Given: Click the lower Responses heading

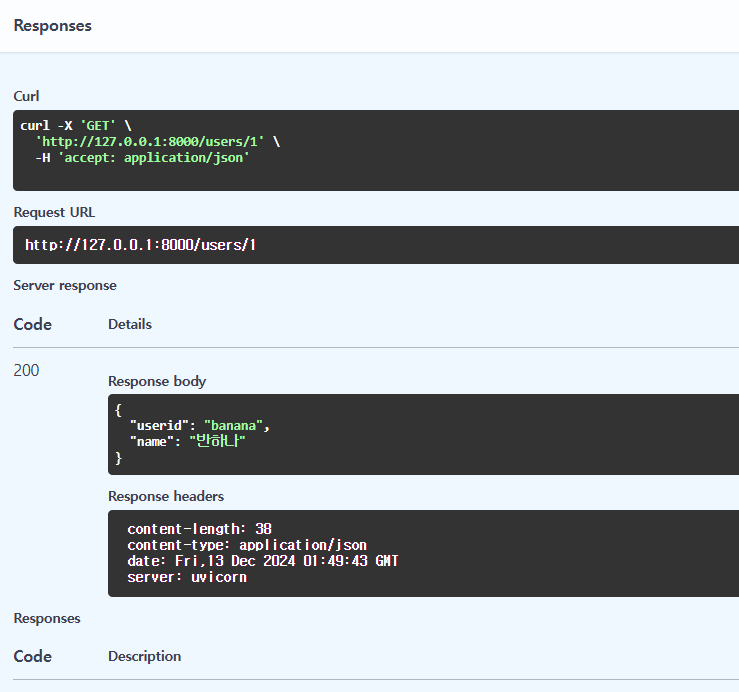Looking at the screenshot, I should (x=47, y=618).
